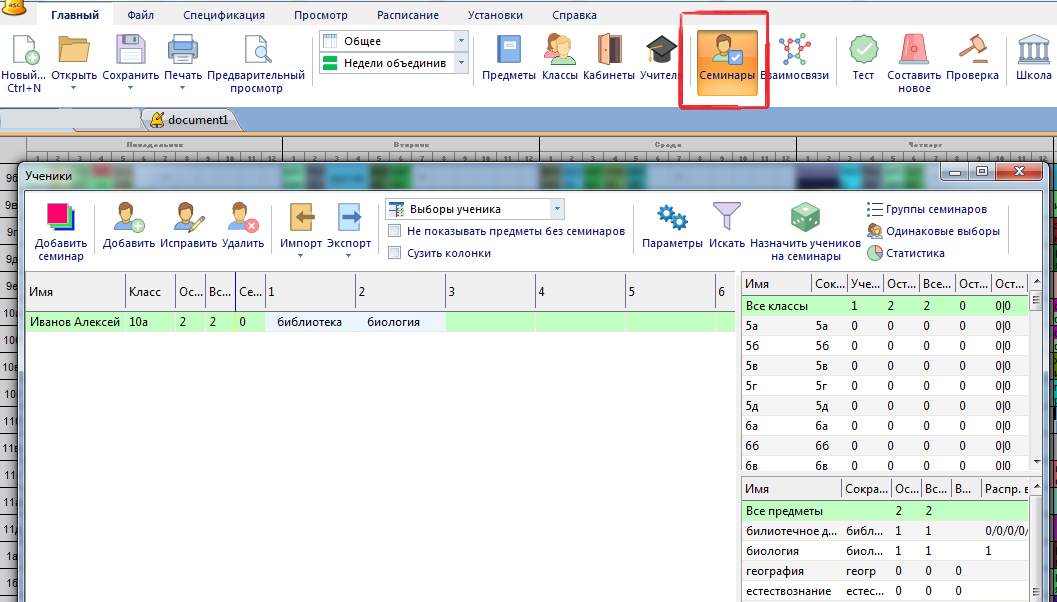
Task: Click the Группы семинаров link
Action: point(936,209)
